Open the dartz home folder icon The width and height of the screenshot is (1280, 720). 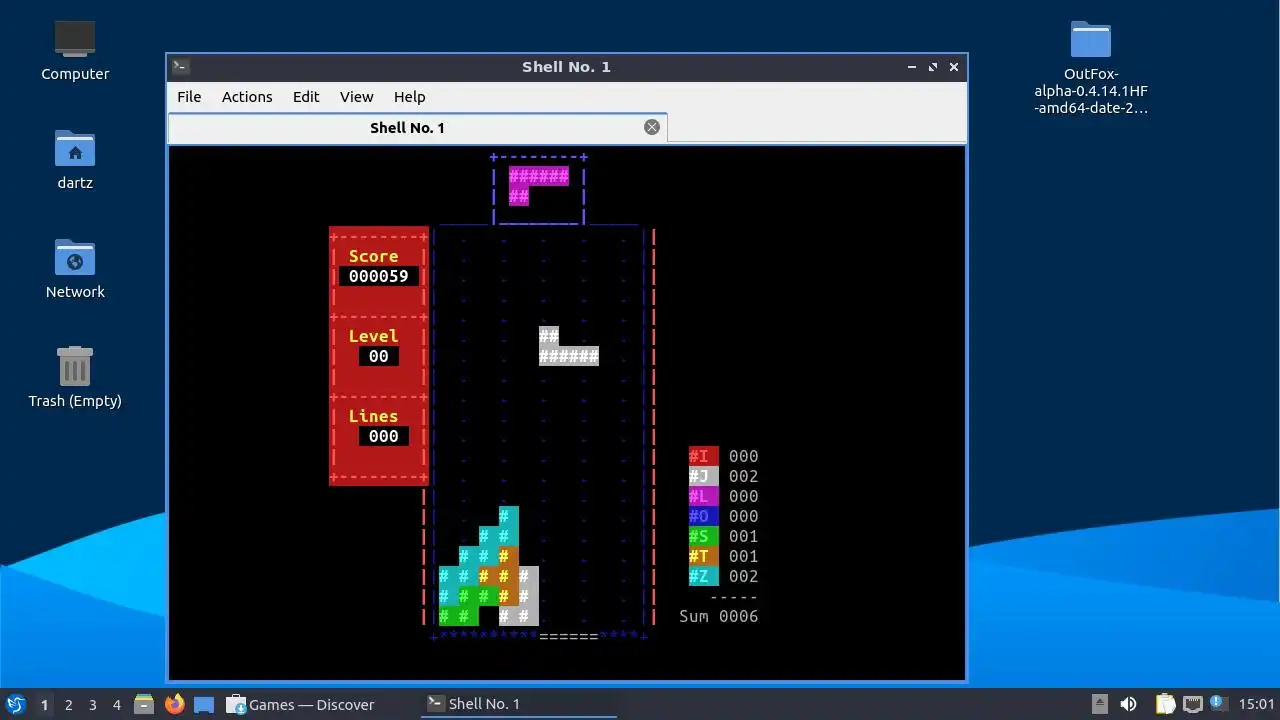[75, 159]
